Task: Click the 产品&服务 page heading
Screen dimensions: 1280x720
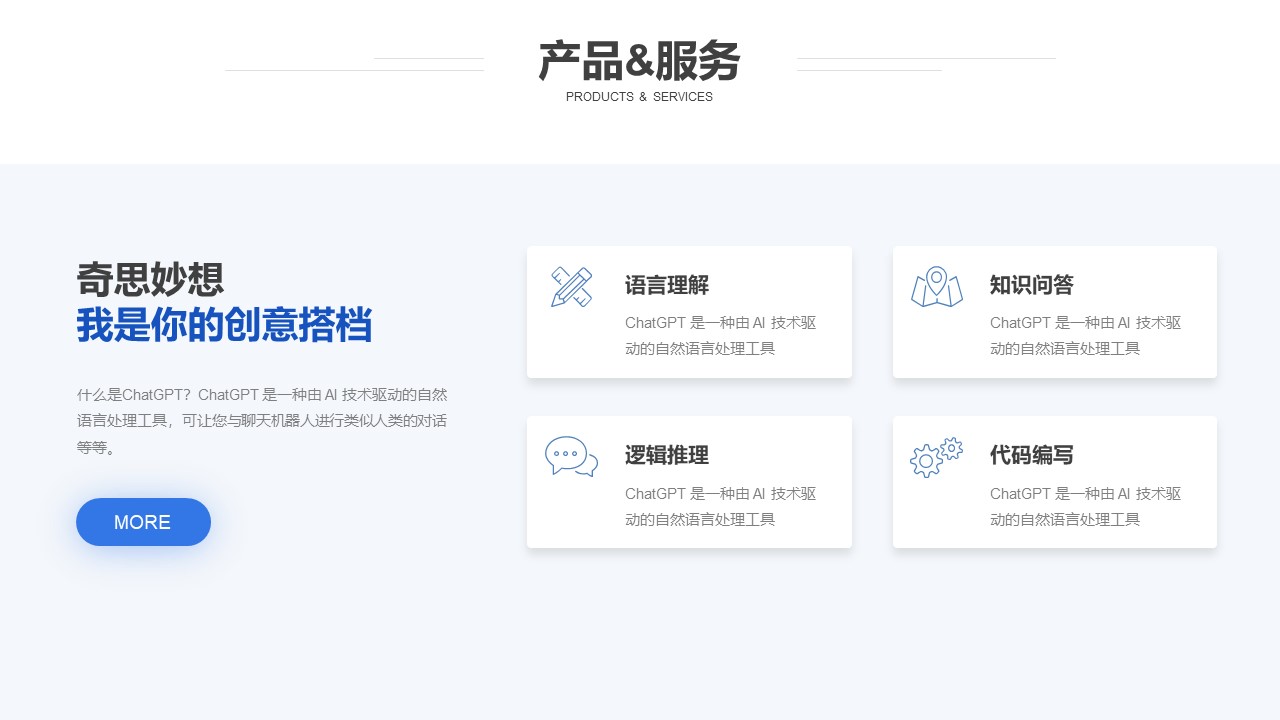Action: pyautogui.click(x=640, y=61)
